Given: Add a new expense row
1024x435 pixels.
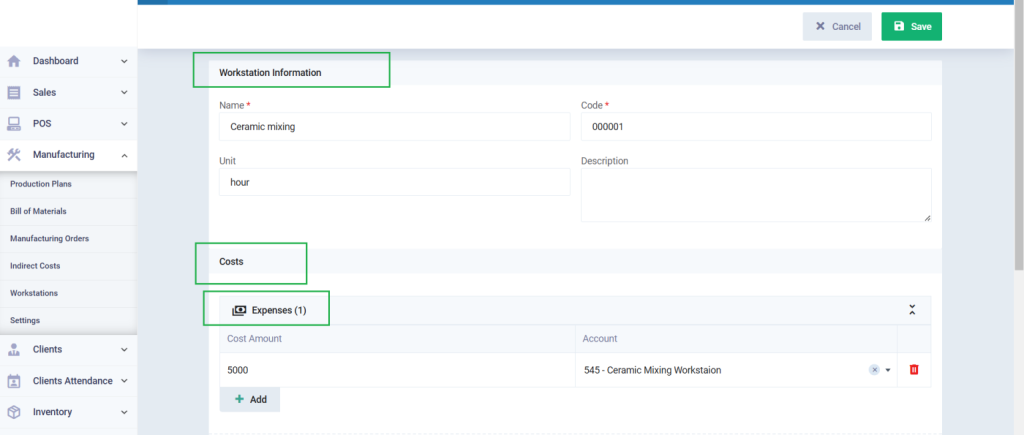Looking at the screenshot, I should pos(250,399).
